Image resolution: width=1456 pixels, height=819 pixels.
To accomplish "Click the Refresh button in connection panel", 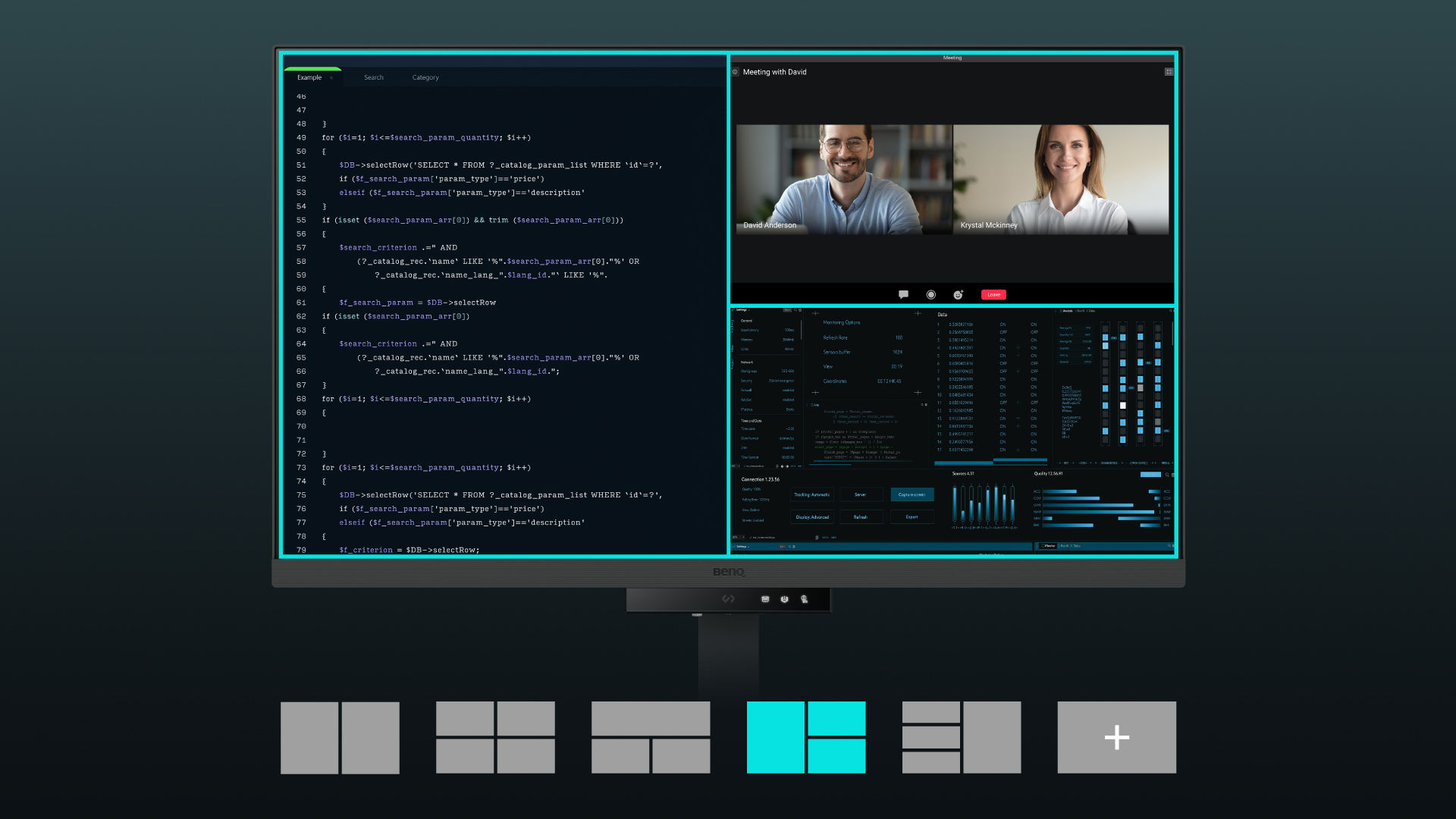I will [860, 517].
